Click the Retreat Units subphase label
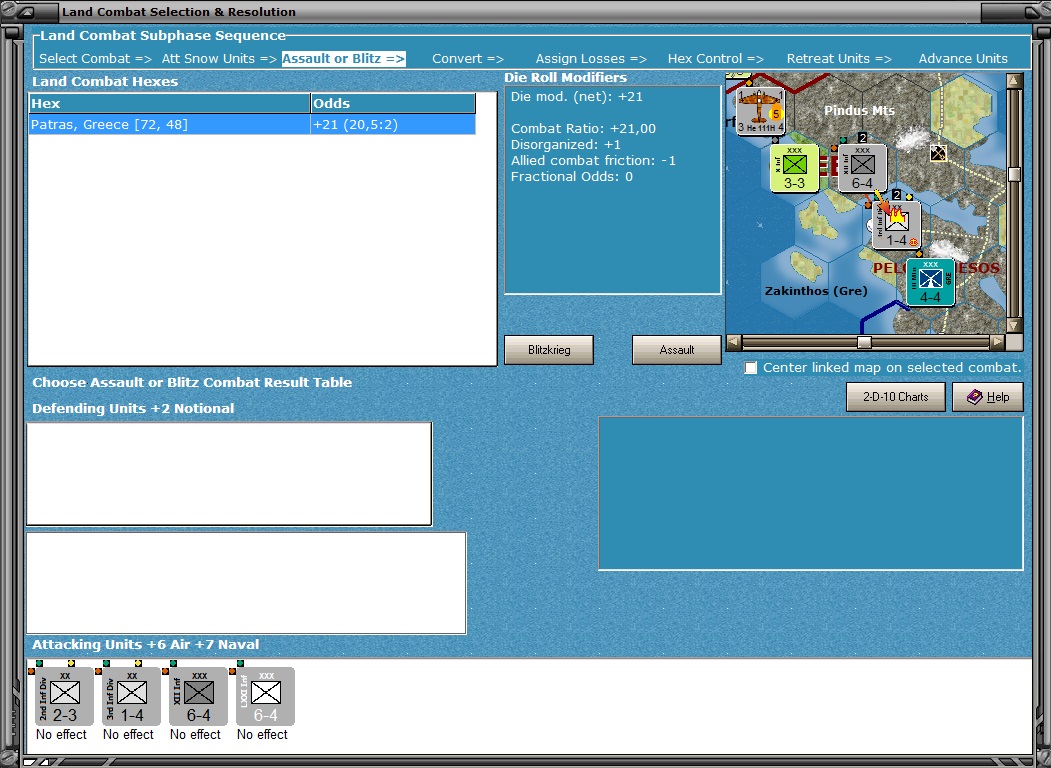Image resolution: width=1051 pixels, height=768 pixels. coord(839,58)
